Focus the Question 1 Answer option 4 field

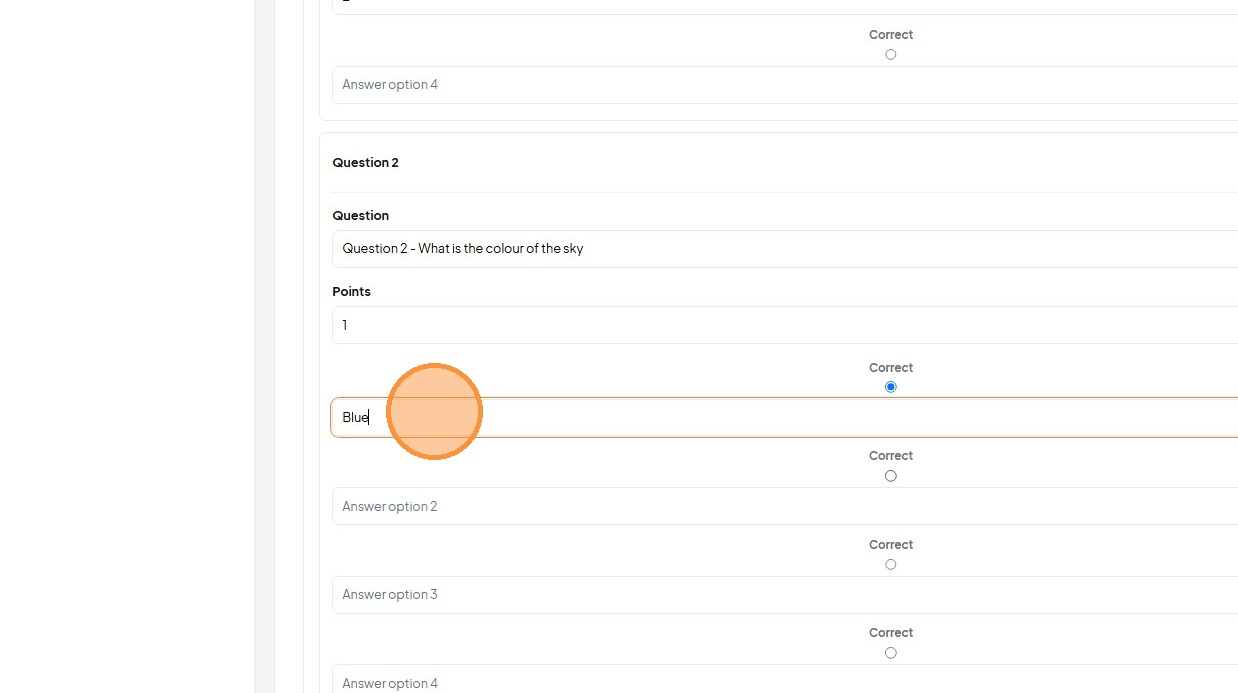click(785, 85)
